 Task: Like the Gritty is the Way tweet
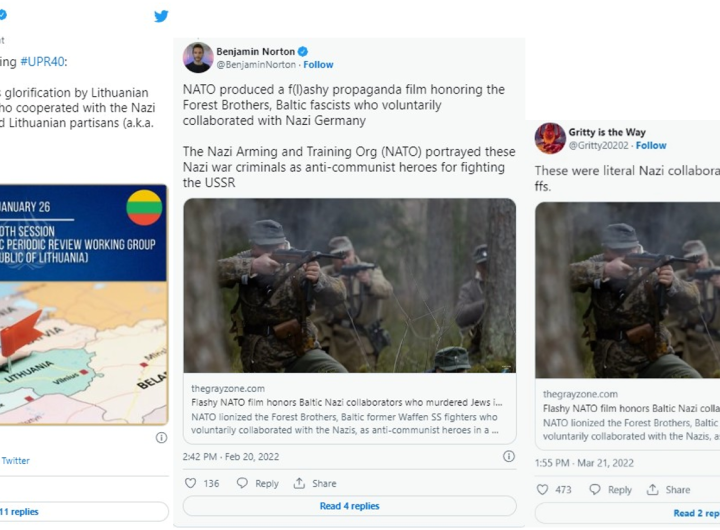(x=543, y=490)
